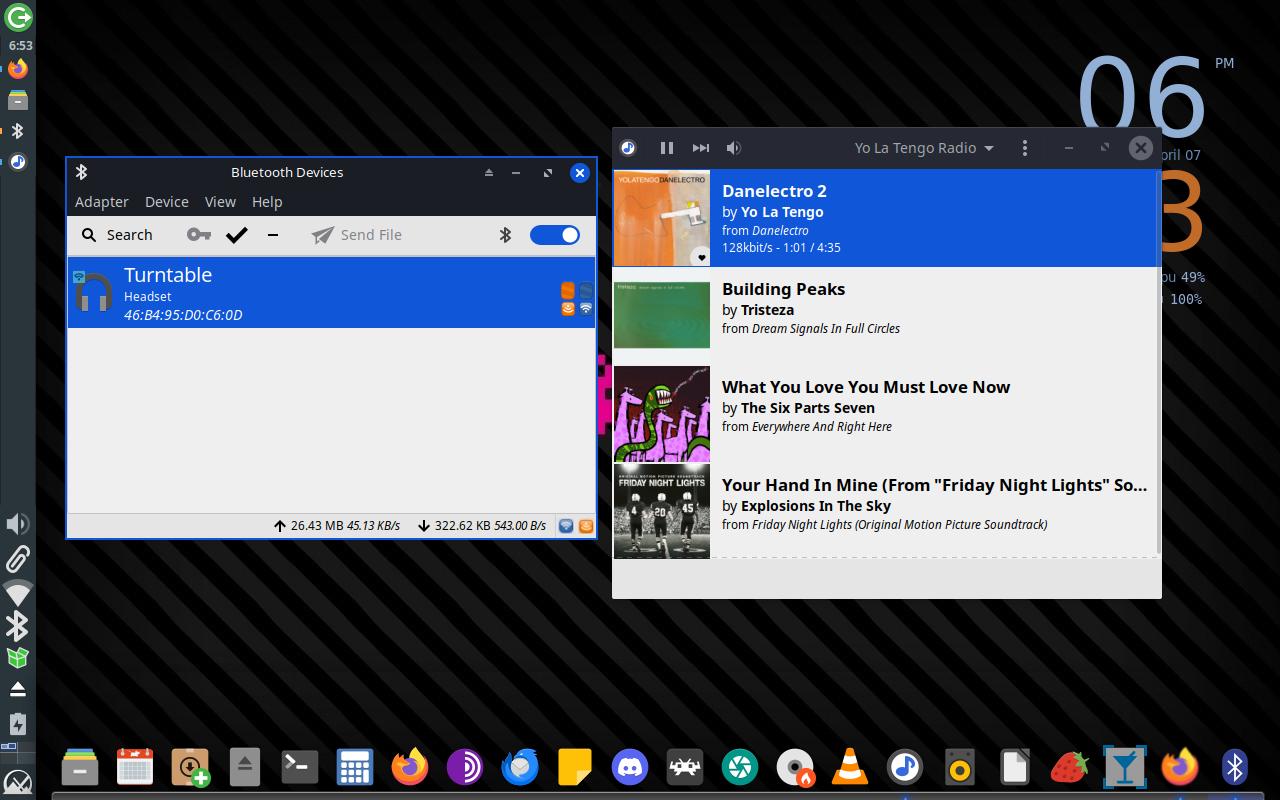Click the Bluetooth tray icon in side panel
Viewport: 1280px width, 800px height.
point(17,626)
